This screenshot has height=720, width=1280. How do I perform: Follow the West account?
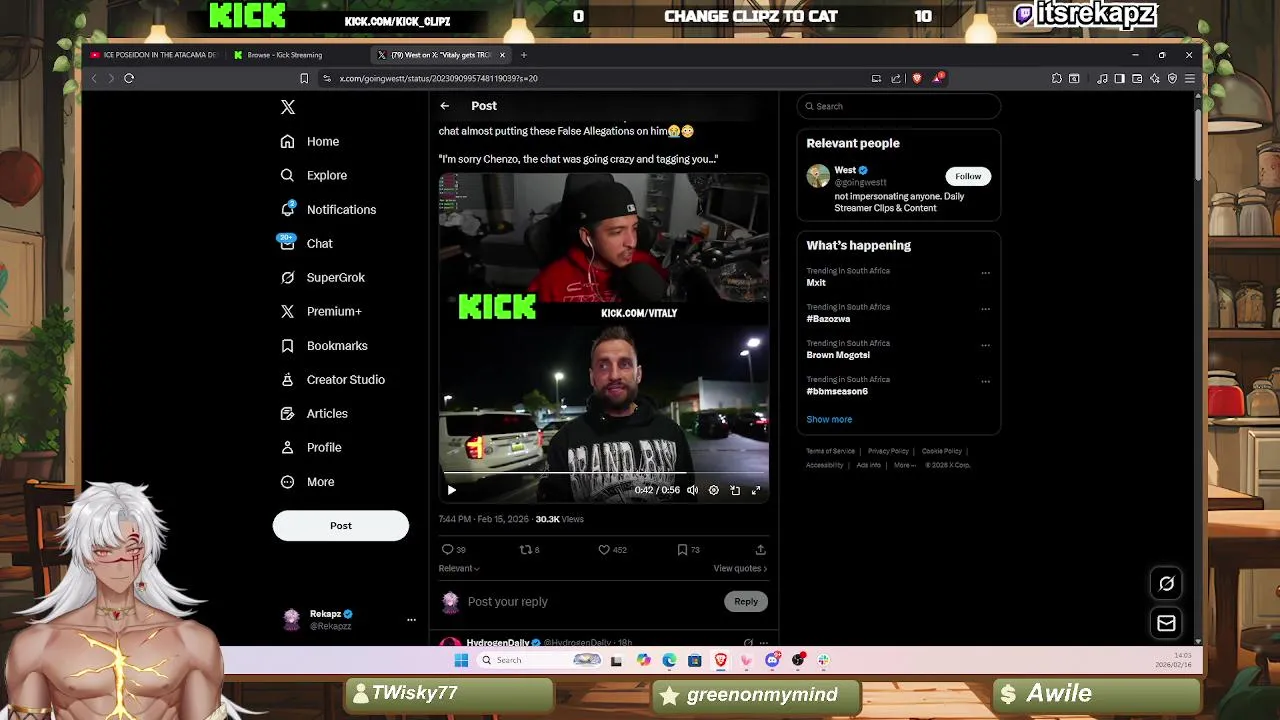[968, 176]
